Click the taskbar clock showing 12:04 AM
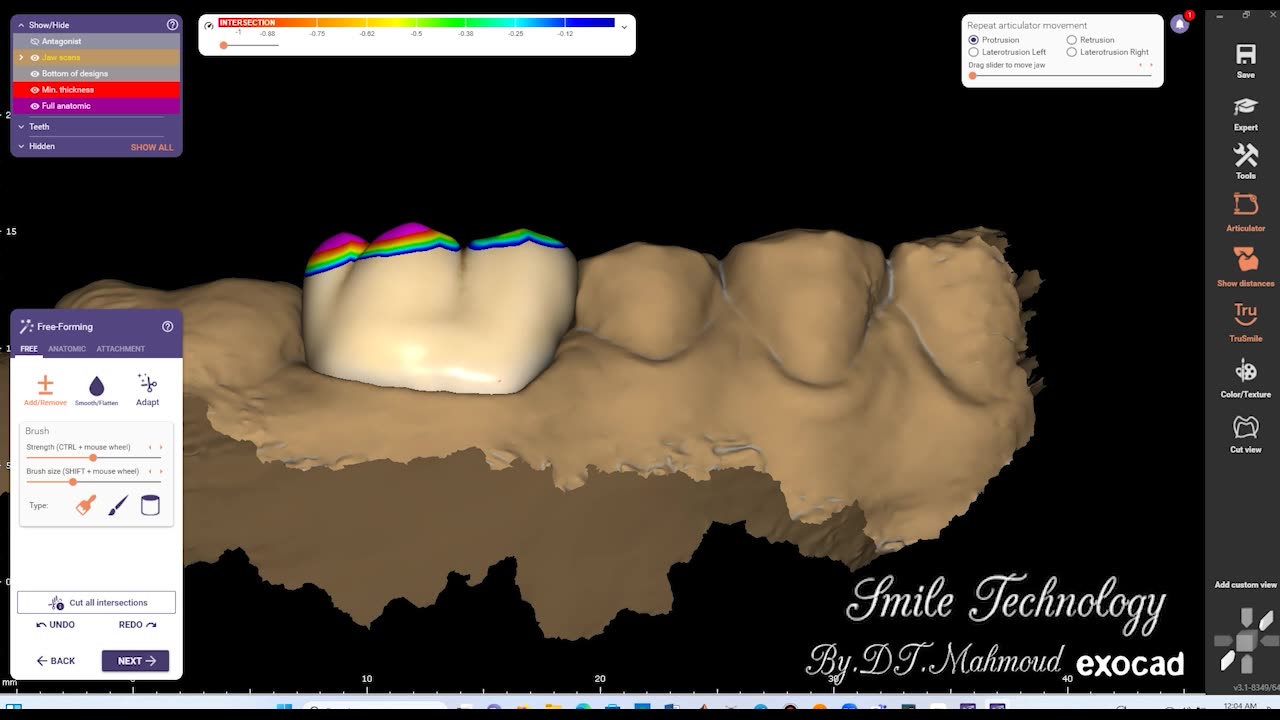This screenshot has width=1280, height=720. [1238, 706]
